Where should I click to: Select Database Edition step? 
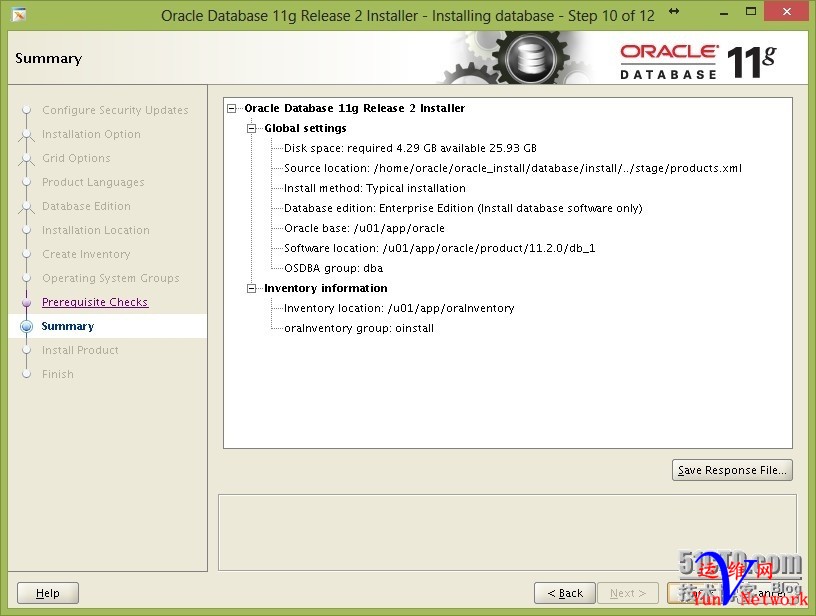coord(86,206)
